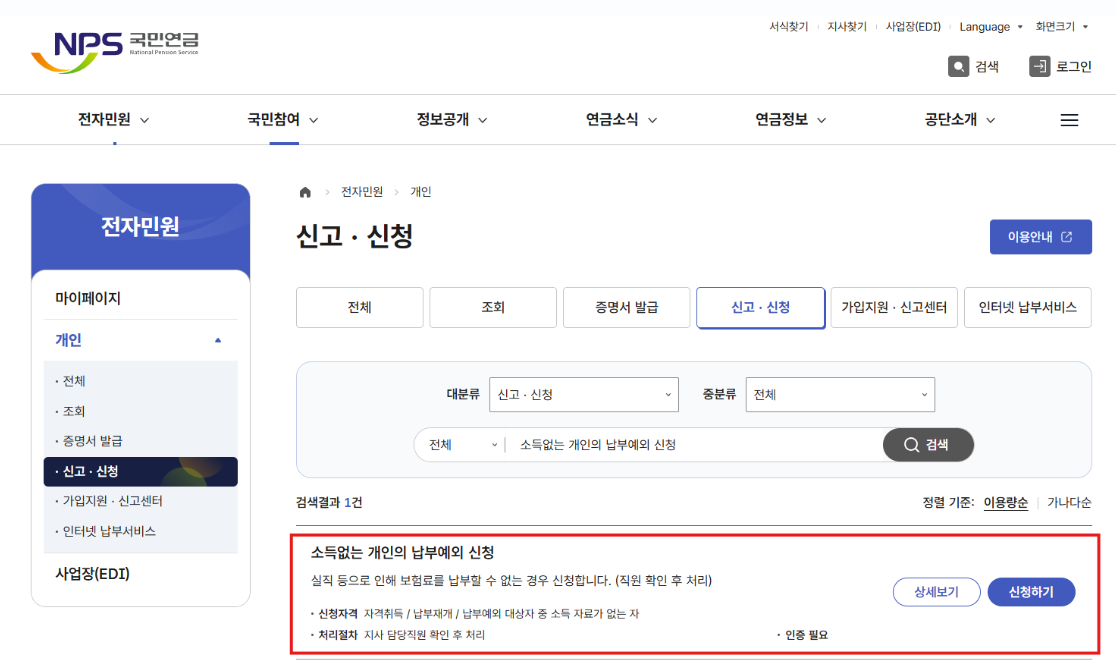Select 조회 in sidebar list
This screenshot has height=666, width=1116.
(74, 411)
